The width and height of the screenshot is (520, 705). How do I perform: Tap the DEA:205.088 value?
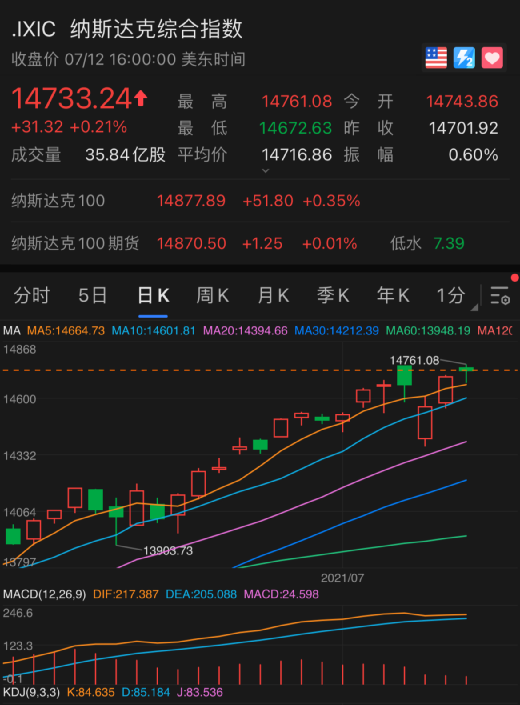coord(201,594)
